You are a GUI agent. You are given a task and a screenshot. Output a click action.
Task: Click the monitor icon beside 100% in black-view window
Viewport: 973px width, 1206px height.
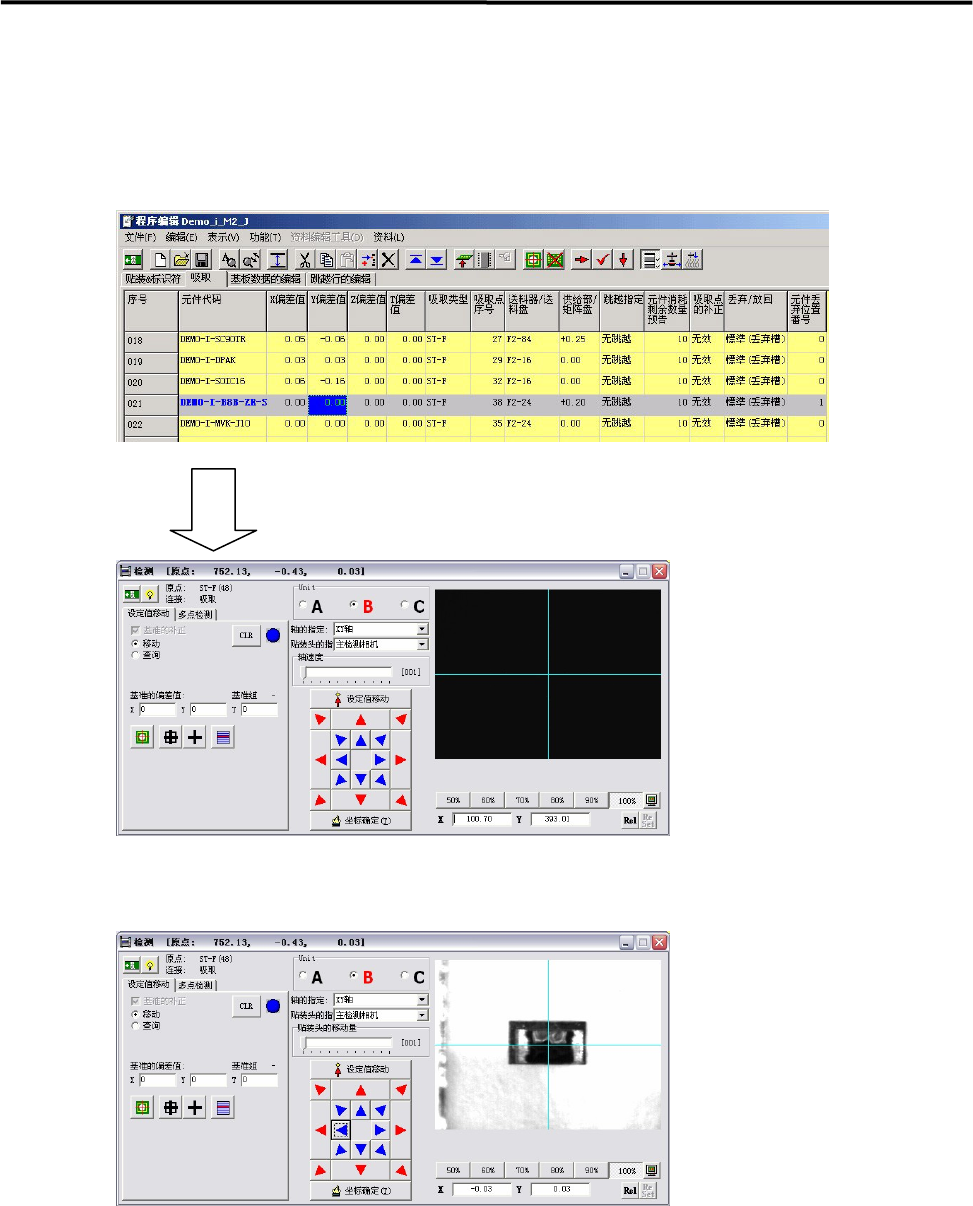[x=653, y=800]
